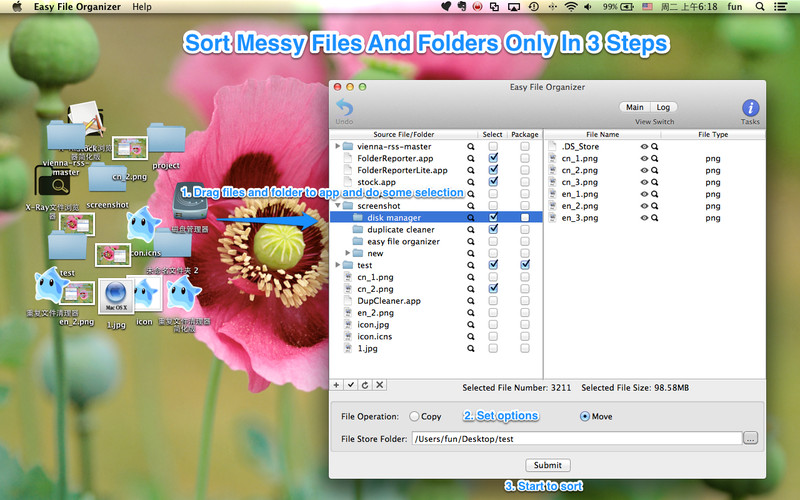Image resolution: width=800 pixels, height=500 pixels.
Task: Click the Wi-Fi icon in menu bar
Action: (x=571, y=7)
